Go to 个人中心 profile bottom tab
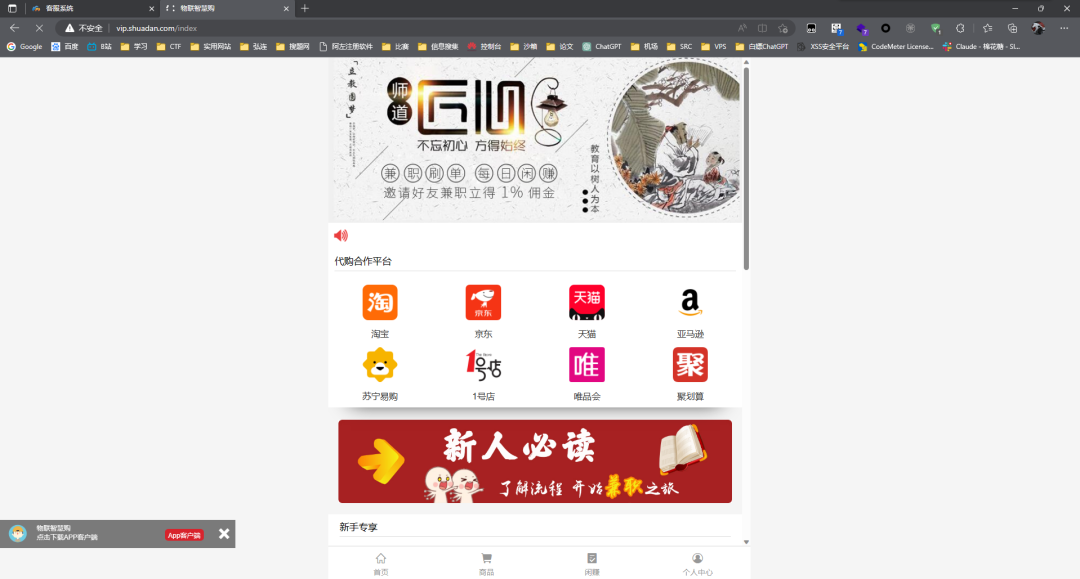The image size is (1080, 579). coord(697,563)
